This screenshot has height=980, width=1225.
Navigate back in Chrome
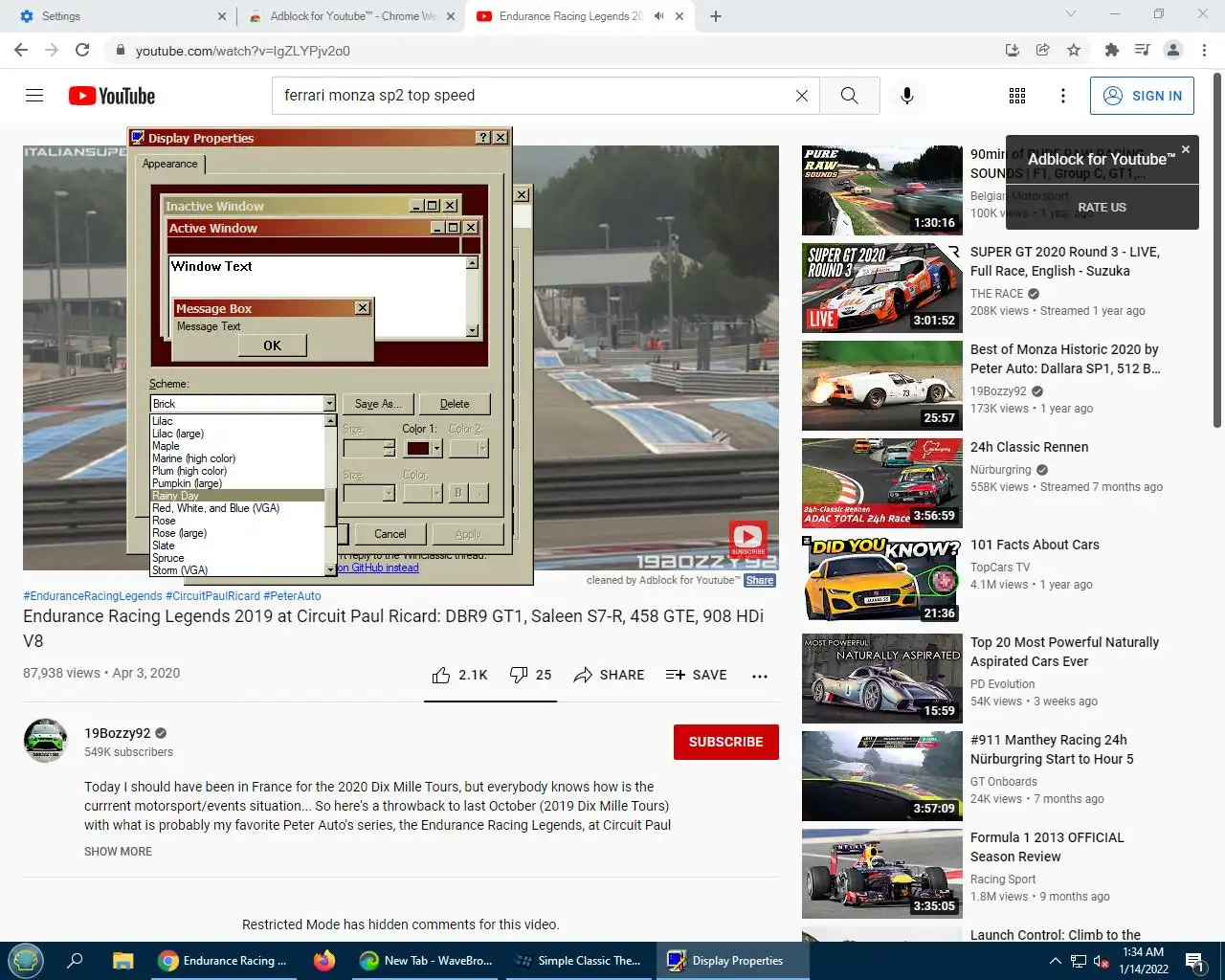pos(21,50)
